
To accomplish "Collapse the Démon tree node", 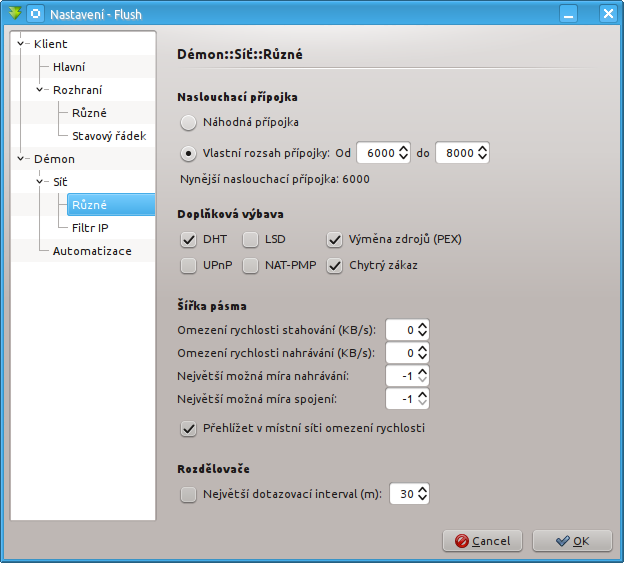I will point(21,159).
